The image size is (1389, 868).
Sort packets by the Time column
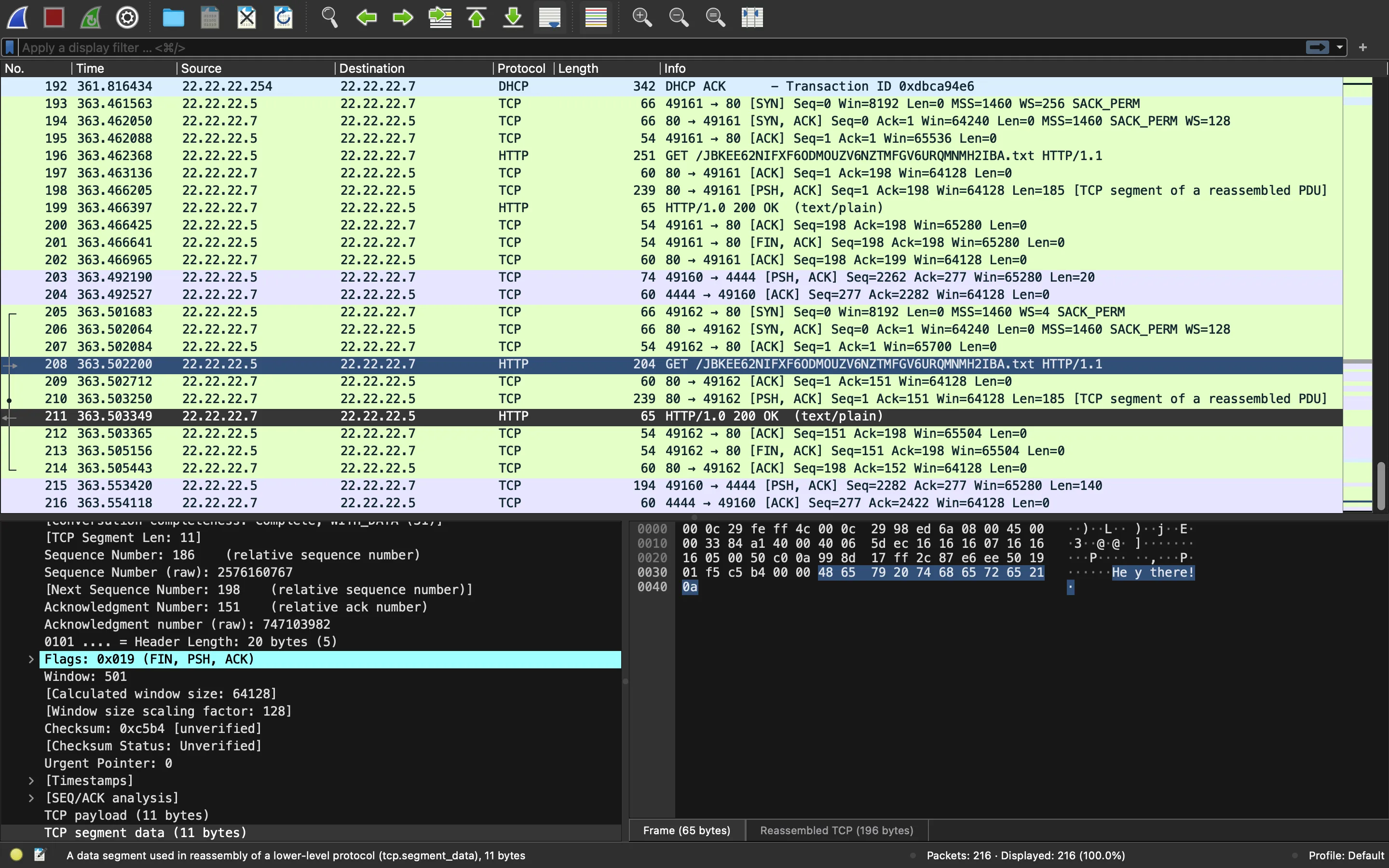pyautogui.click(x=124, y=68)
